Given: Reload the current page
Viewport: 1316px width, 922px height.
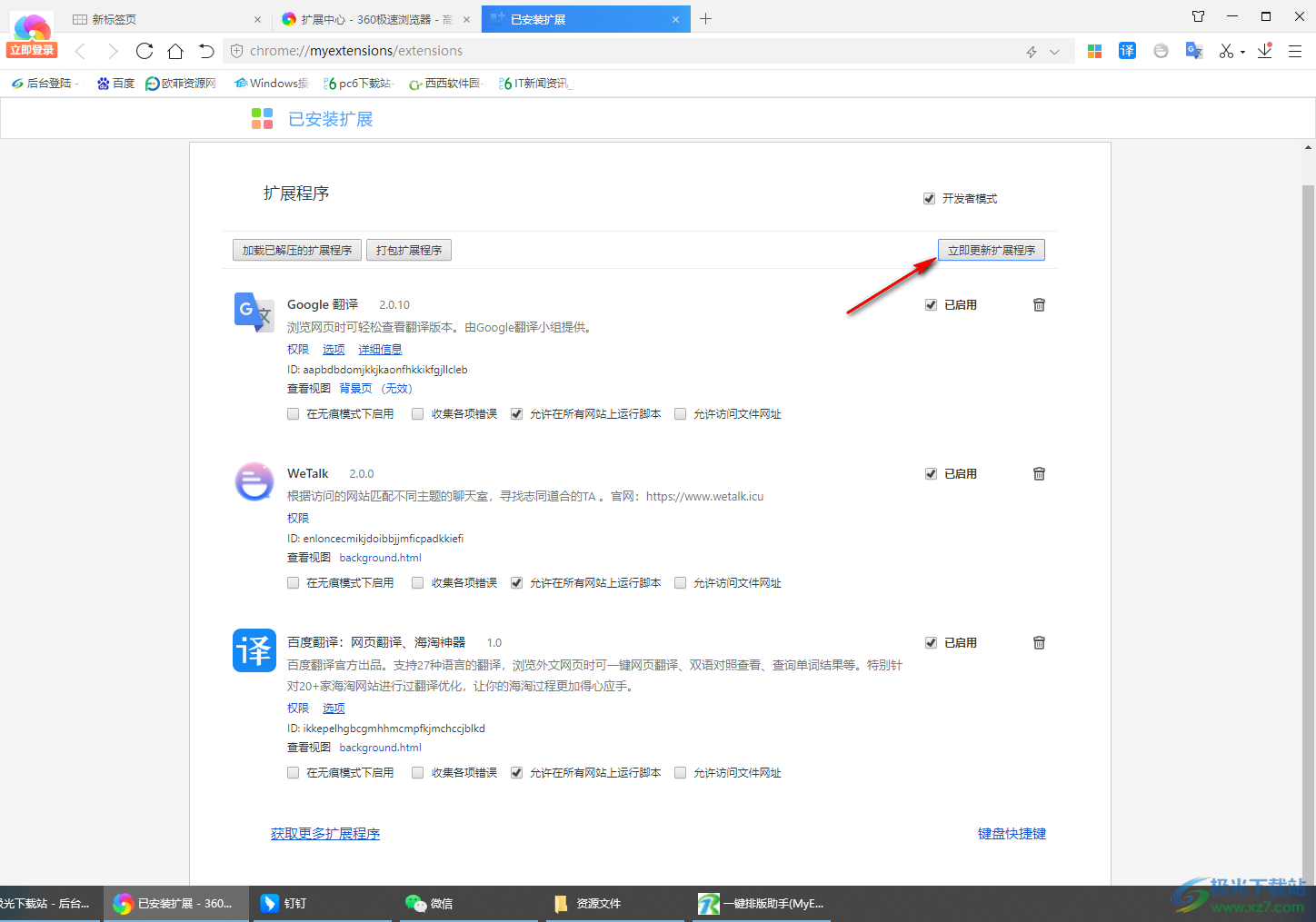Looking at the screenshot, I should coord(145,51).
